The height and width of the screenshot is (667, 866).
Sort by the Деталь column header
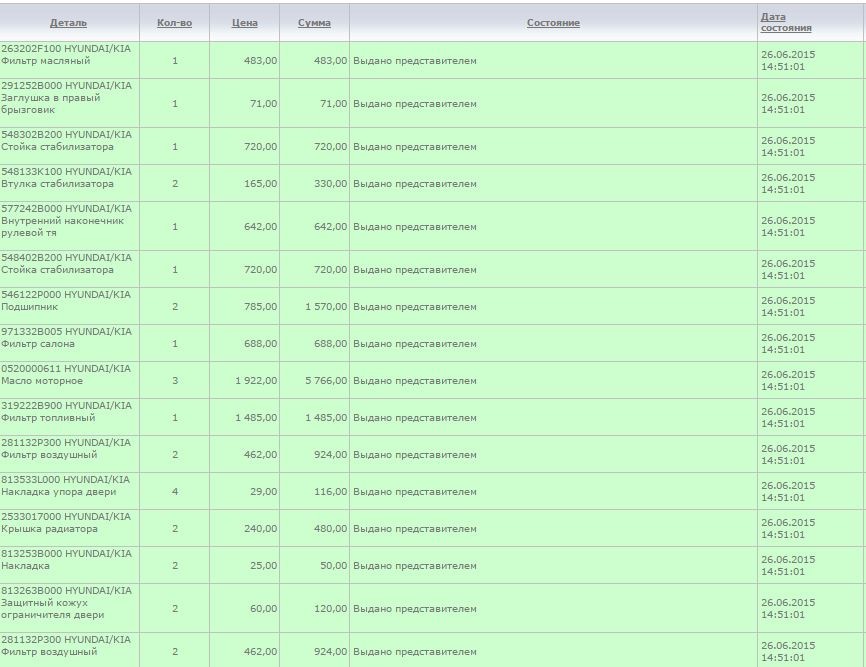pos(68,23)
